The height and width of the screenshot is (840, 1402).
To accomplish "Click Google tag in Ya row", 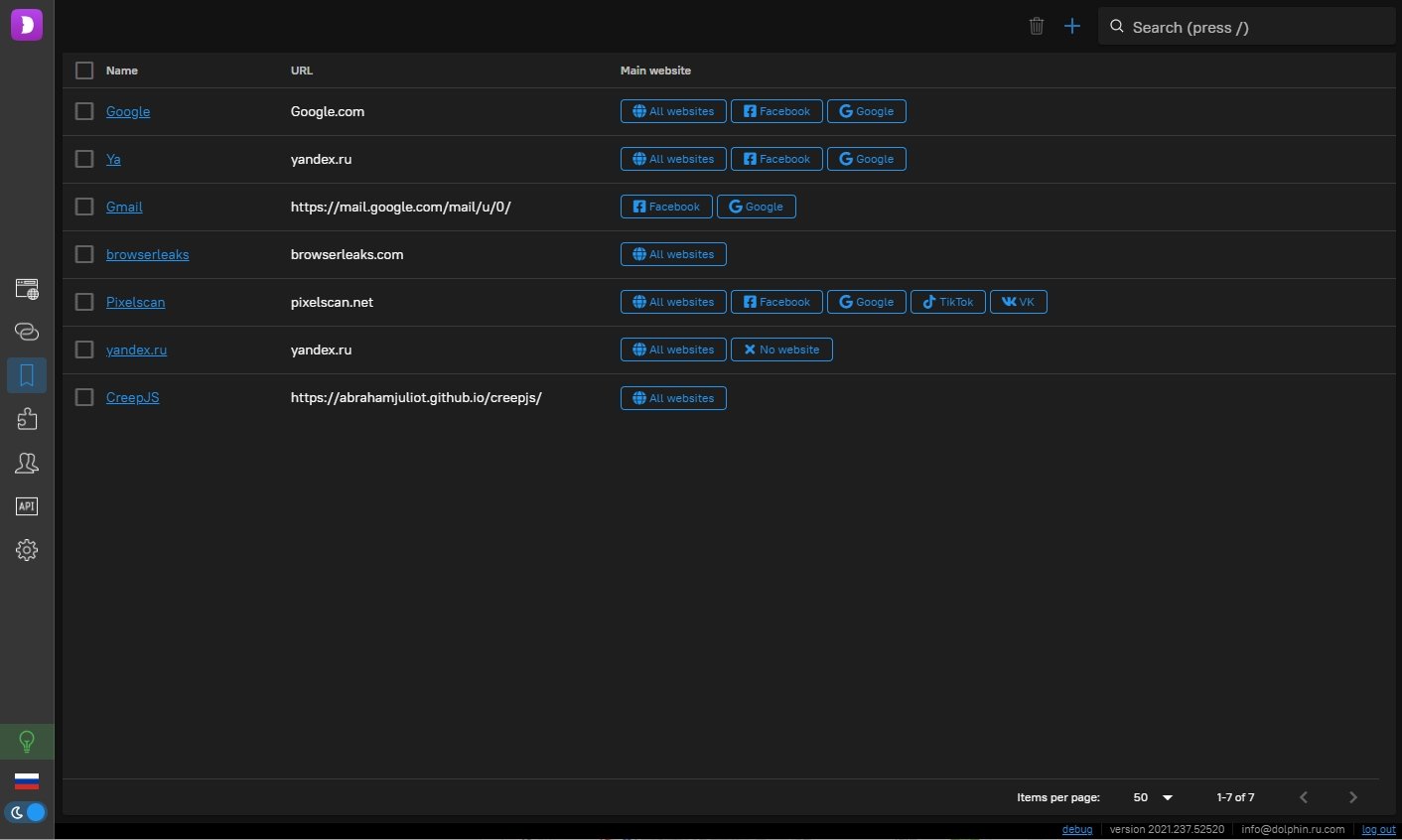I will tap(867, 159).
